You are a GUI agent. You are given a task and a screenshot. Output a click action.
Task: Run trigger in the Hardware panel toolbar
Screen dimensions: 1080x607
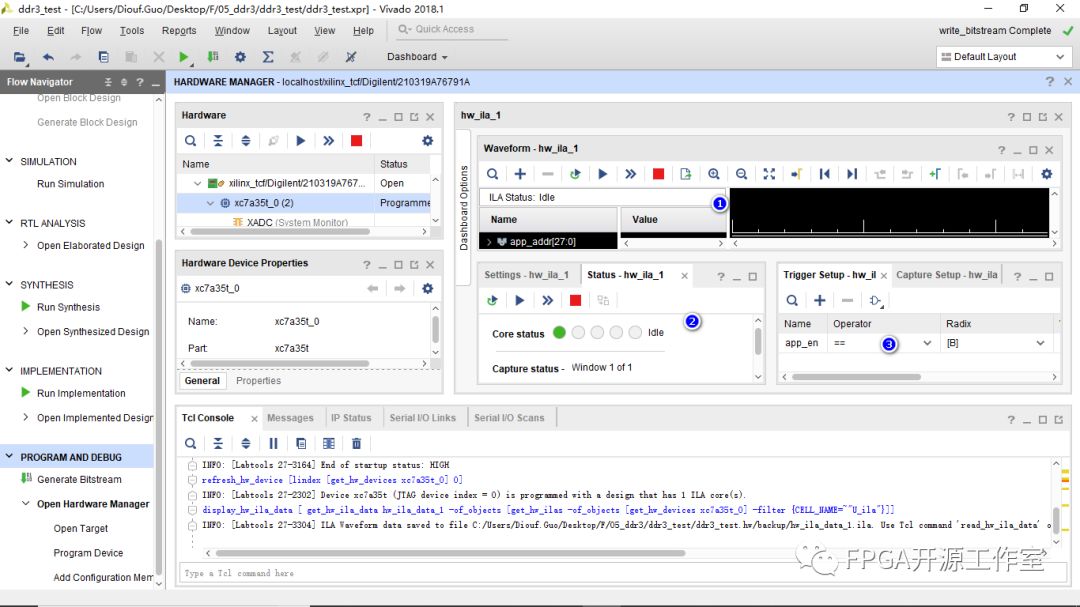[x=300, y=141]
